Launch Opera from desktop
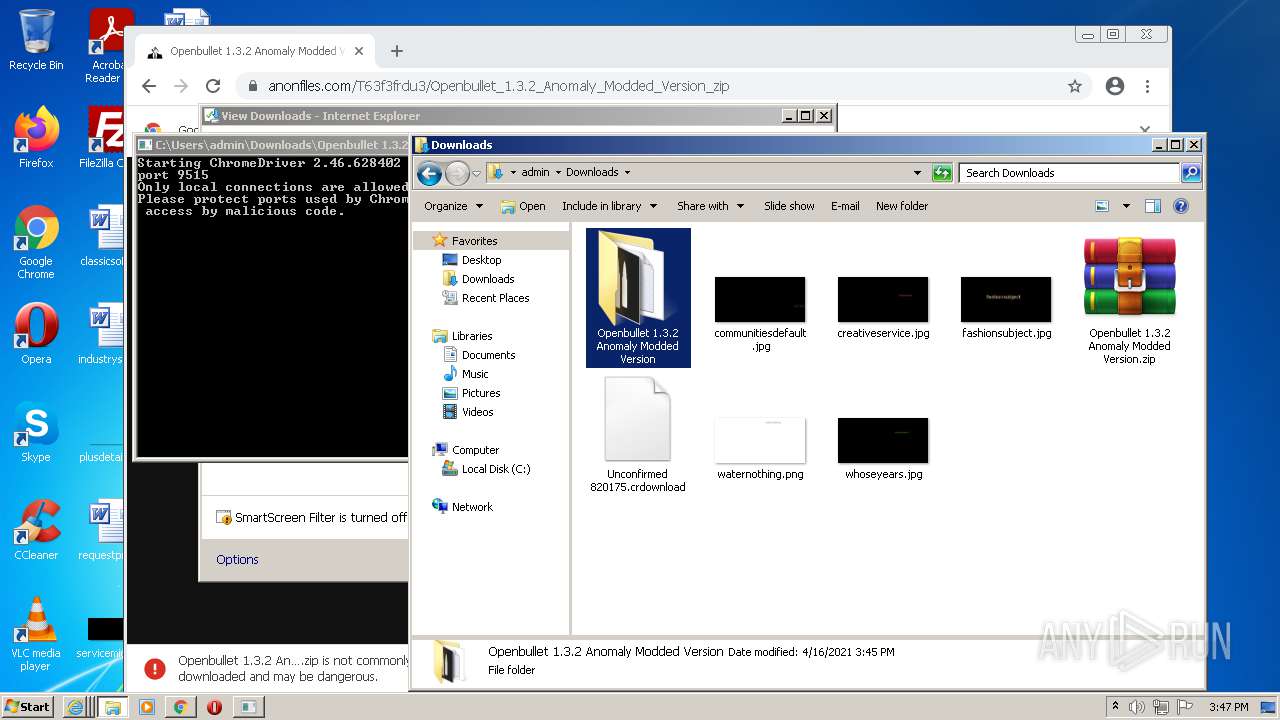The height and width of the screenshot is (720, 1280). (36, 334)
